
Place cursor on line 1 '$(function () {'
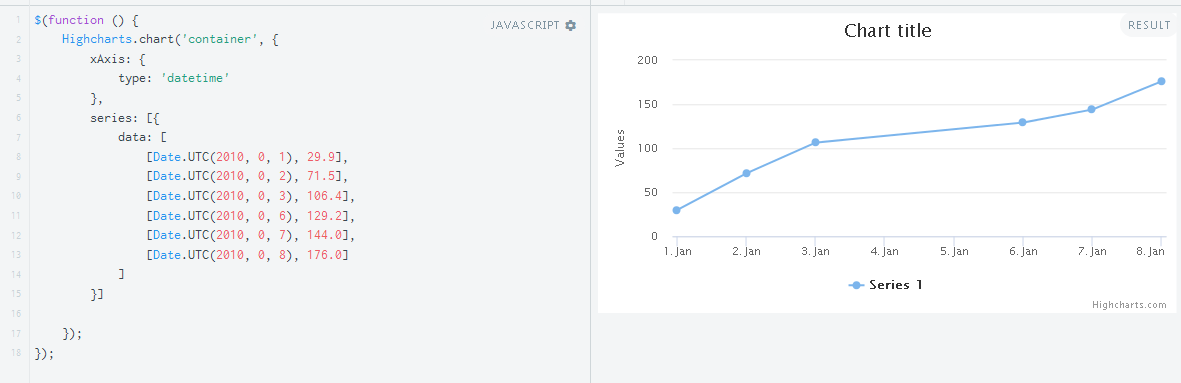[x=87, y=20]
